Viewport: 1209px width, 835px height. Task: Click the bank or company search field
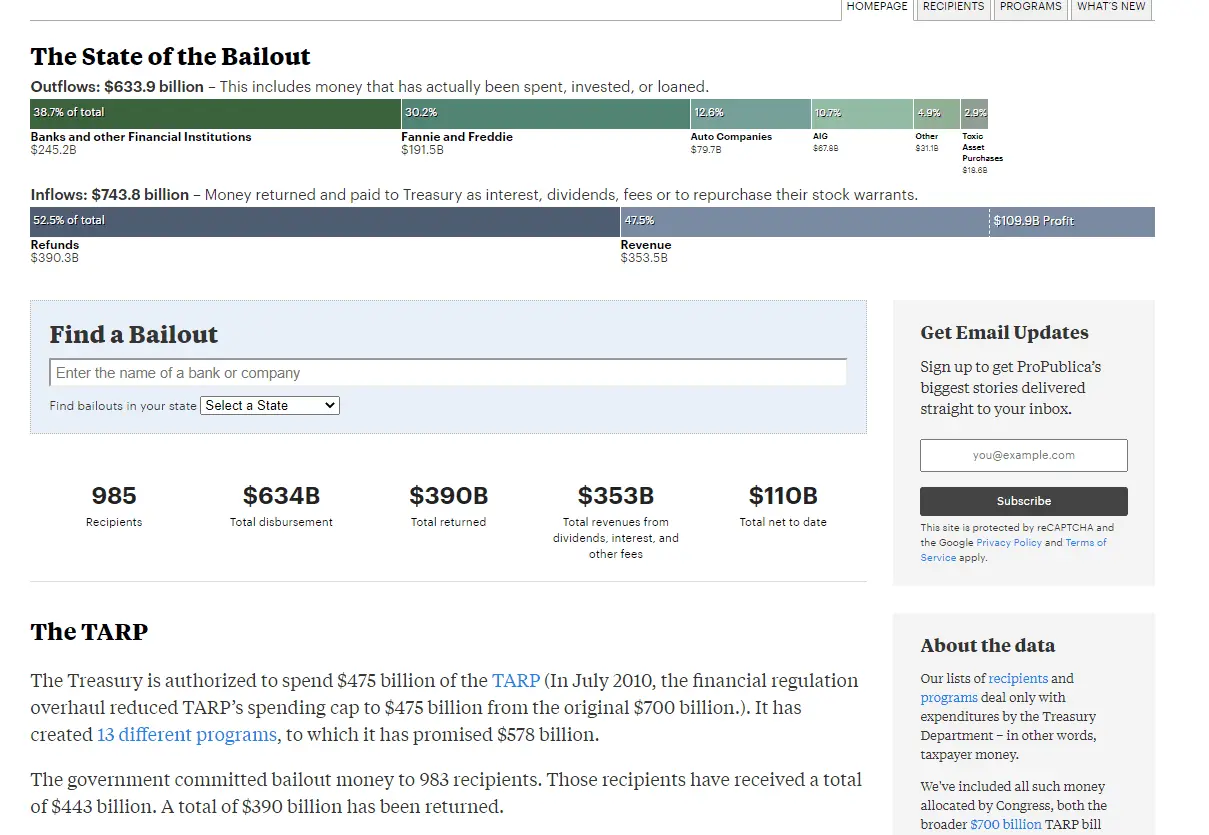point(448,373)
